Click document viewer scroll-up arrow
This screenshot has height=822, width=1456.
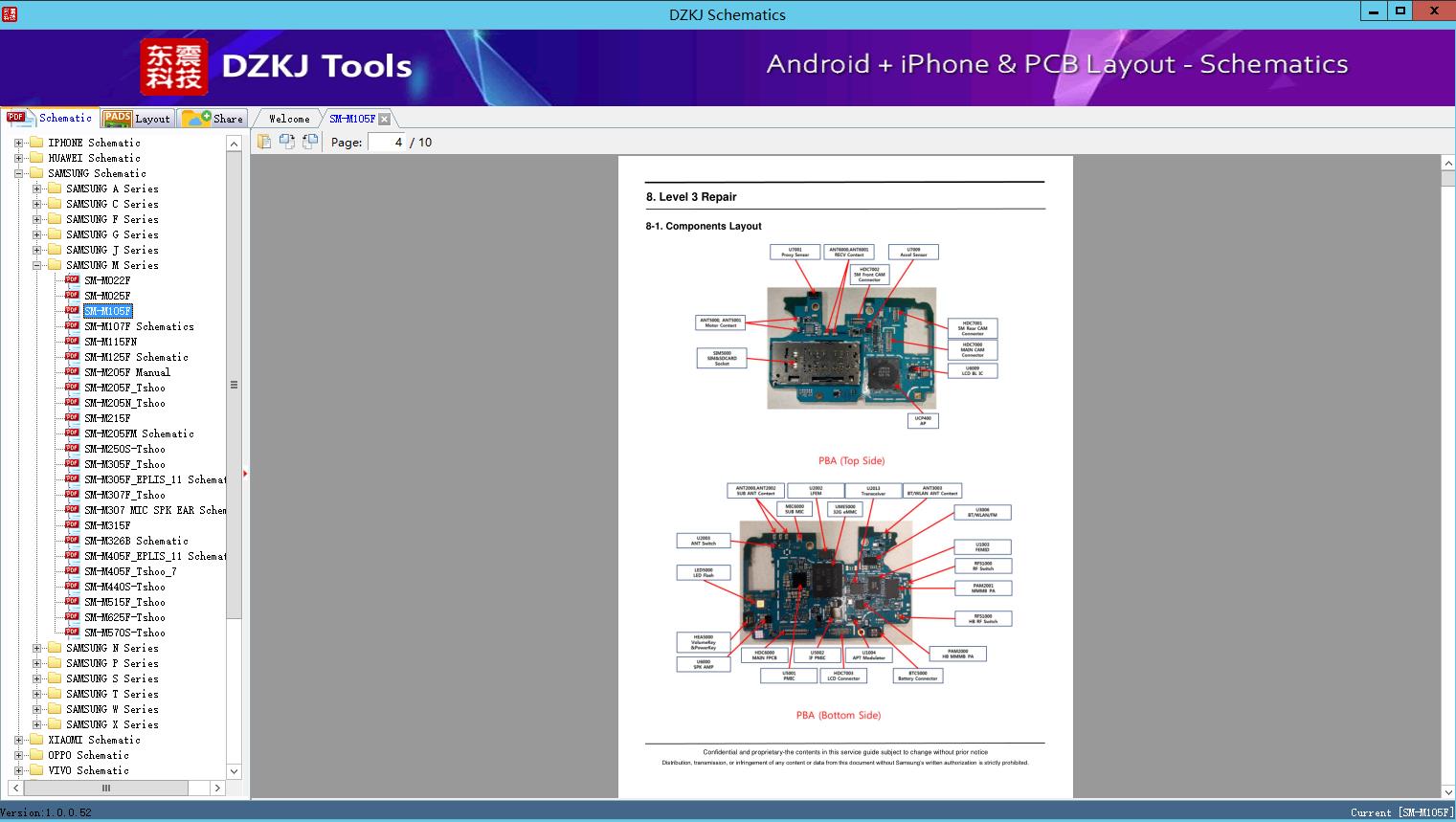[x=1447, y=164]
